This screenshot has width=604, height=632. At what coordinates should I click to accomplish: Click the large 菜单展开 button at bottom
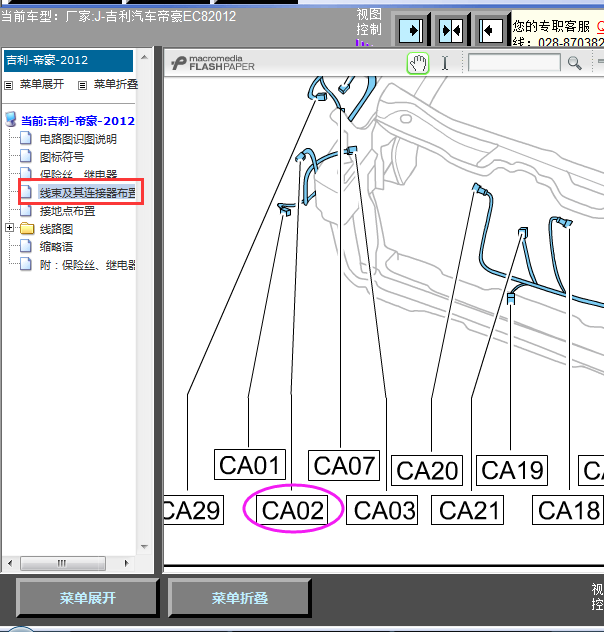pyautogui.click(x=87, y=598)
